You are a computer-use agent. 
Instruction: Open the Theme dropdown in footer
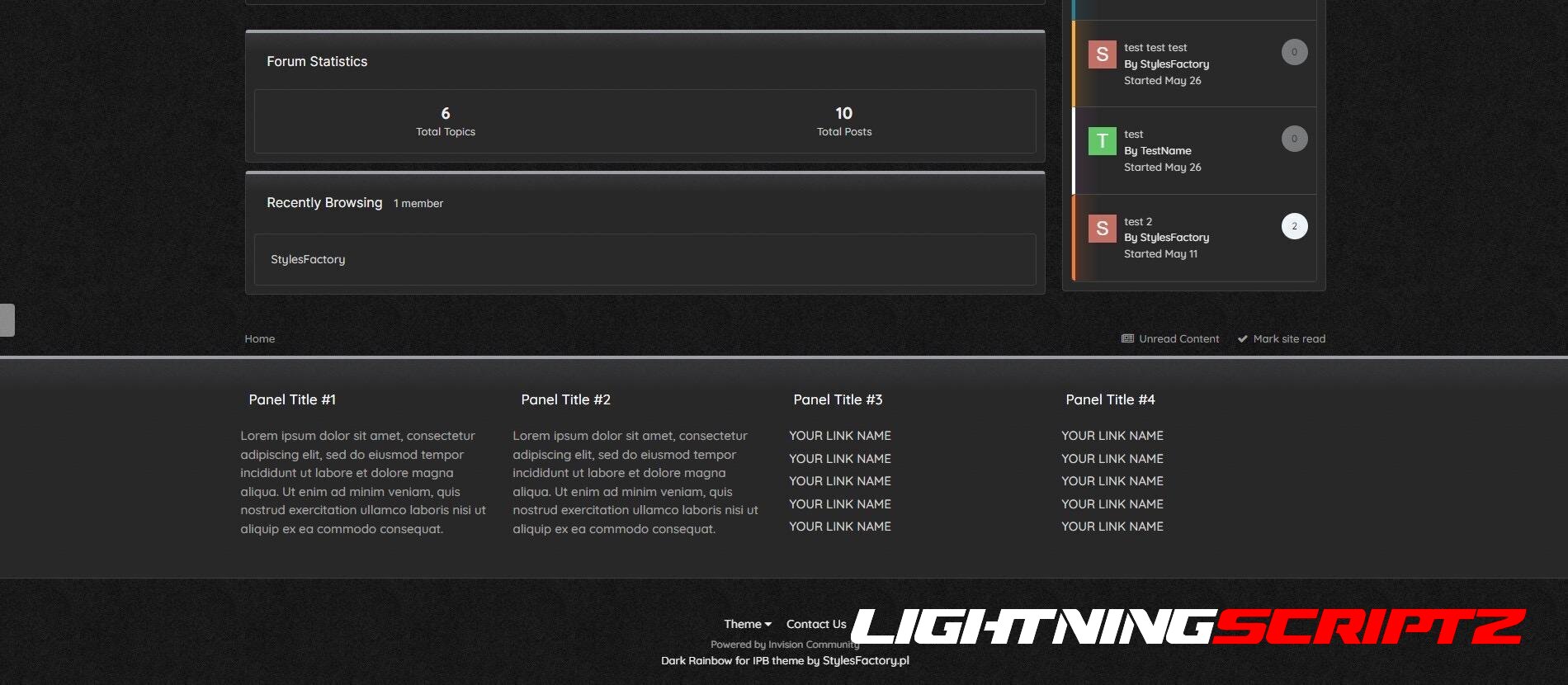(747, 624)
